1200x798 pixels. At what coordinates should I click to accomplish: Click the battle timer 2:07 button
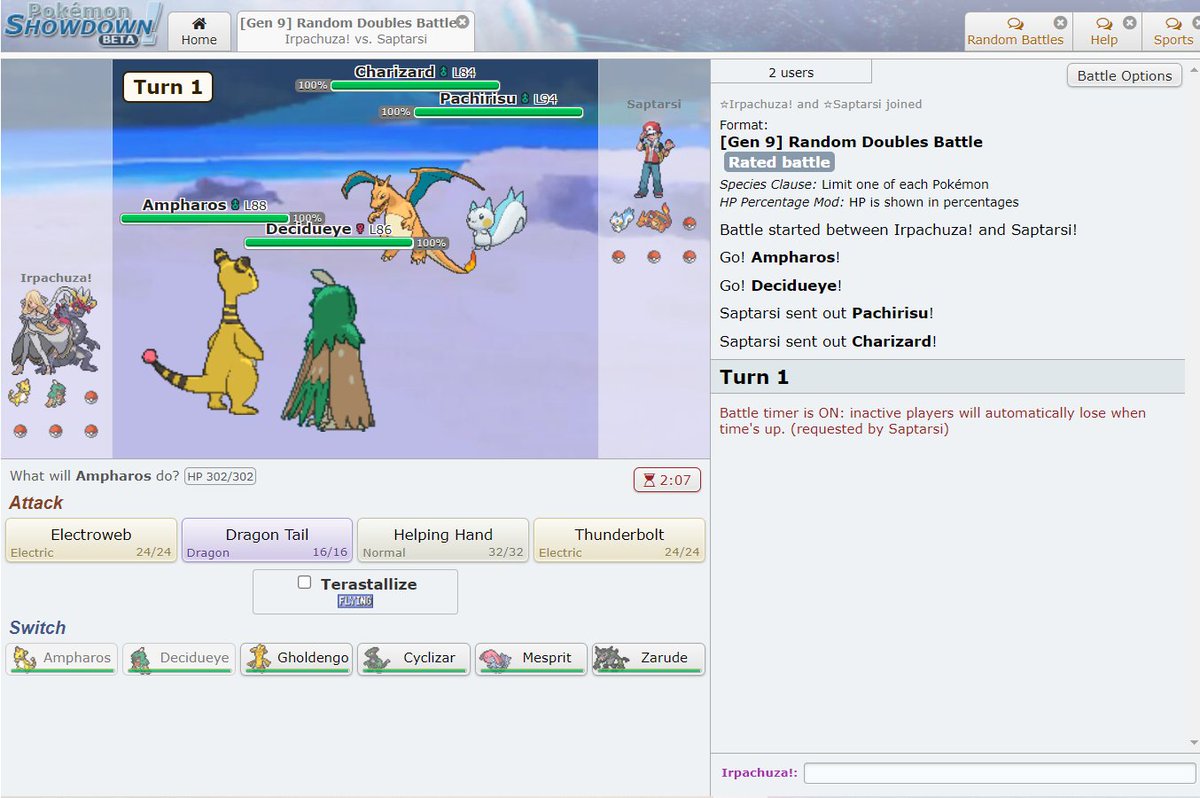click(667, 480)
